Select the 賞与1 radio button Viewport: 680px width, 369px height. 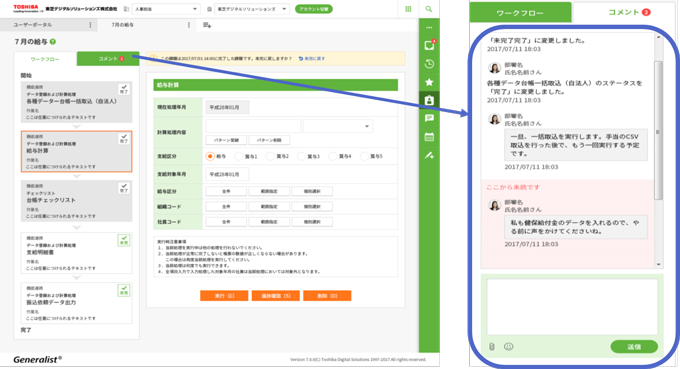click(x=239, y=156)
